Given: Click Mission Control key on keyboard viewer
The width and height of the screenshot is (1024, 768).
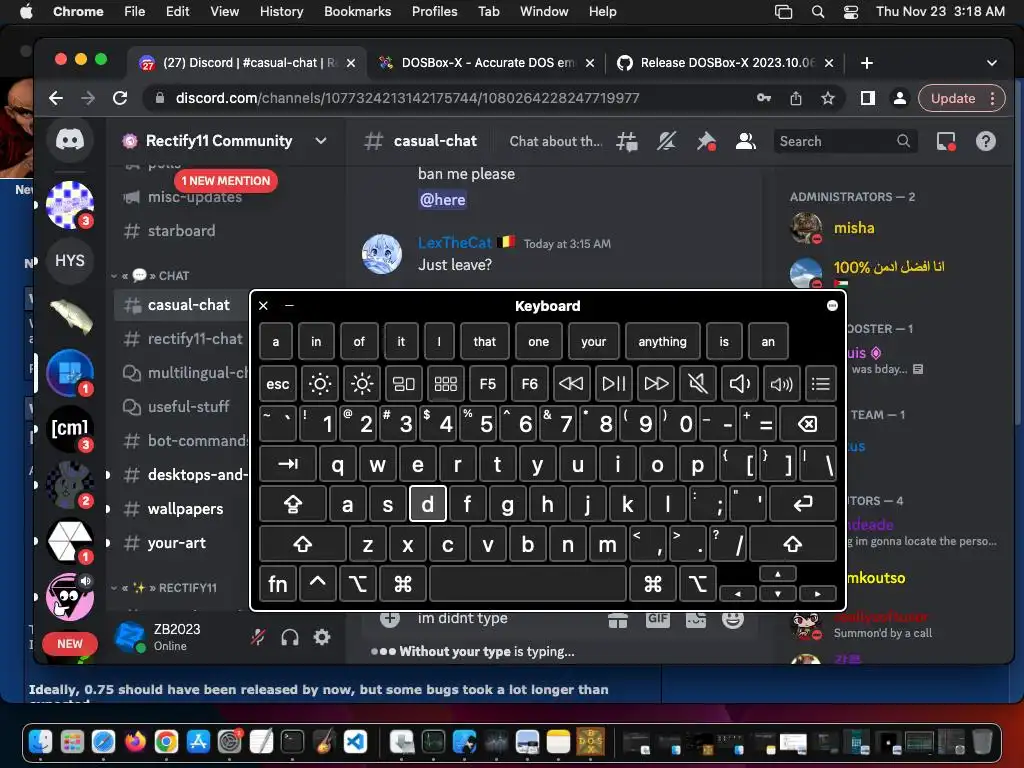Looking at the screenshot, I should 404,383.
